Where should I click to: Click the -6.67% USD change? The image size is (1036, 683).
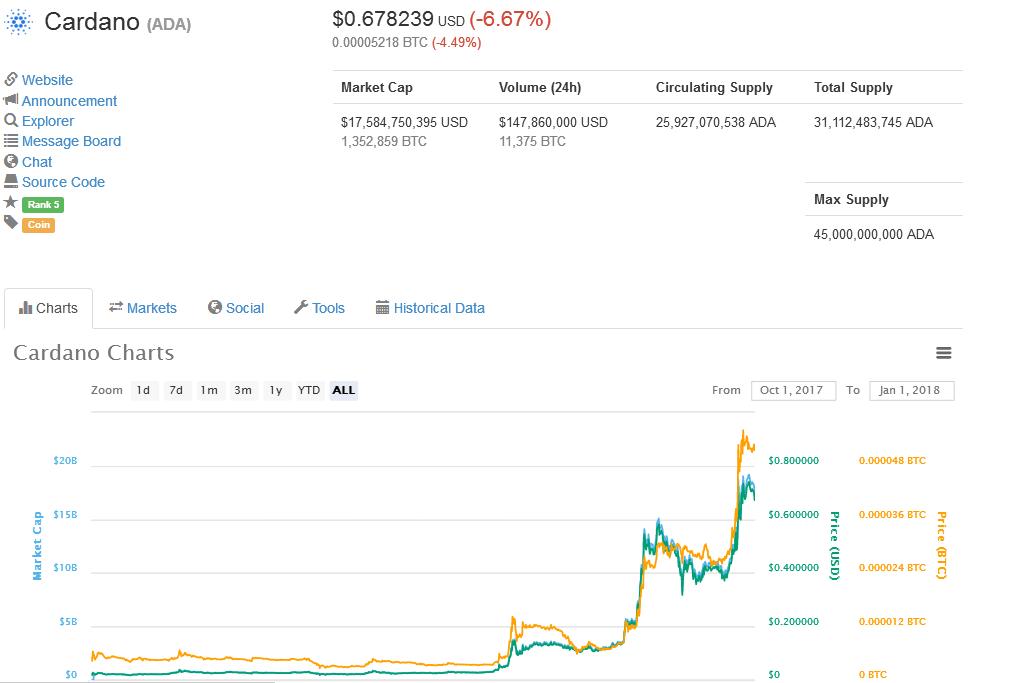pos(510,19)
